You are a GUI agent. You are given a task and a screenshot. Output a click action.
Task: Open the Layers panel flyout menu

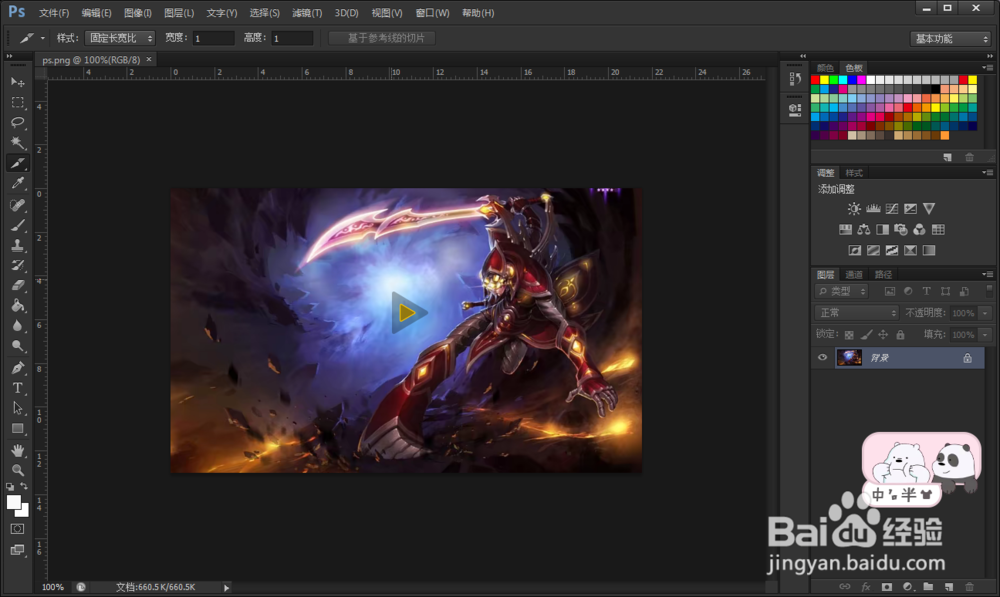pyautogui.click(x=988, y=274)
